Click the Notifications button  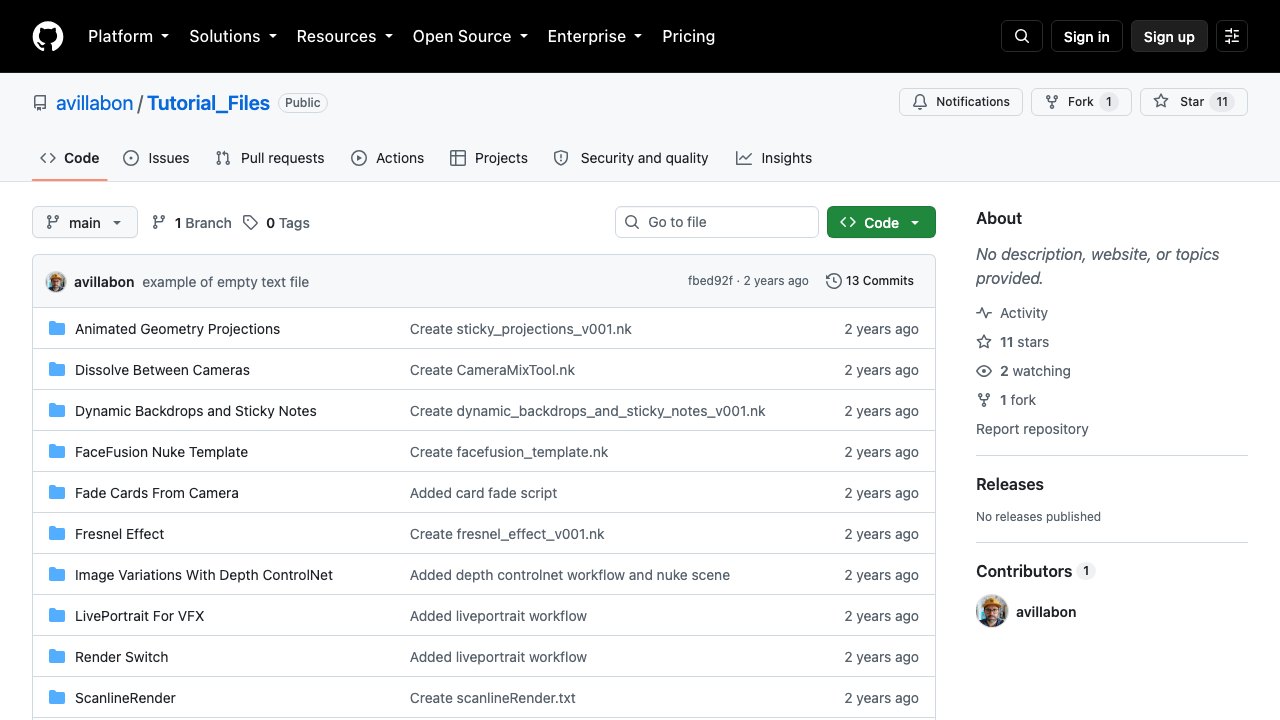[961, 102]
